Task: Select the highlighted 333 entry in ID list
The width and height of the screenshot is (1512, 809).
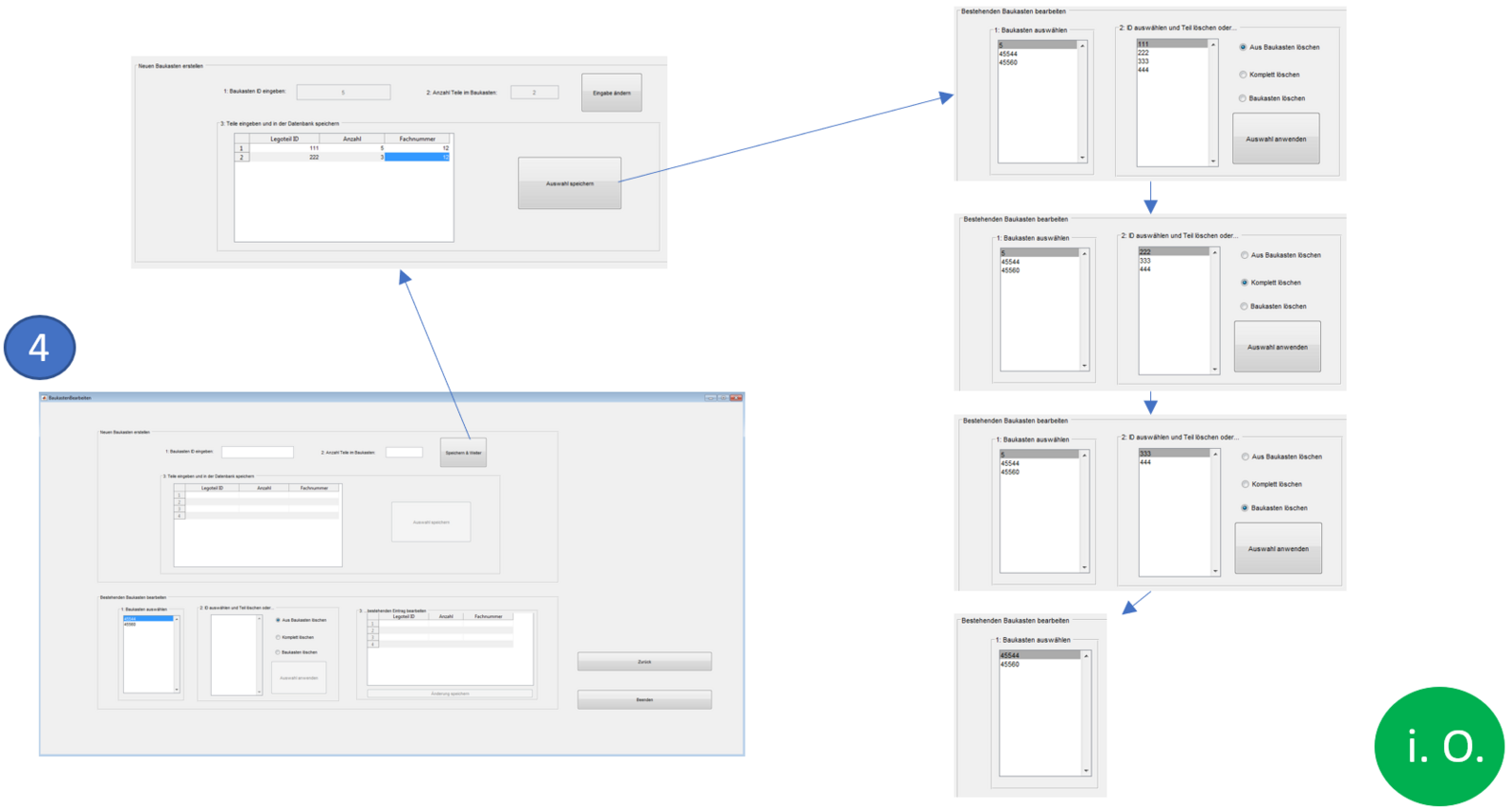Action: [1174, 454]
